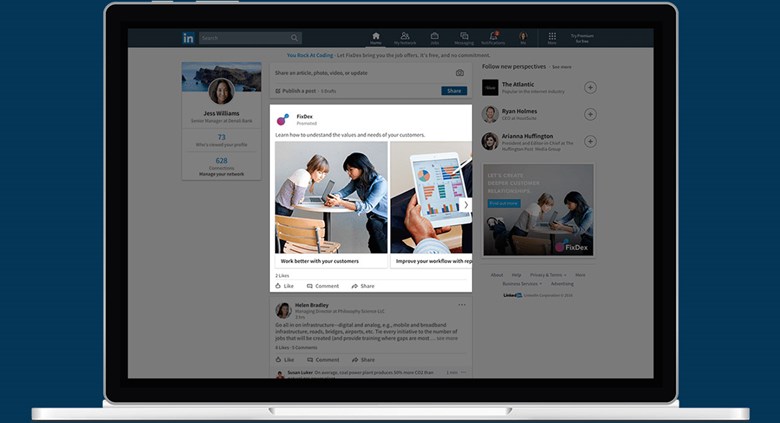Click the Try Premium for free link
The image size is (780, 423).
(582, 38)
